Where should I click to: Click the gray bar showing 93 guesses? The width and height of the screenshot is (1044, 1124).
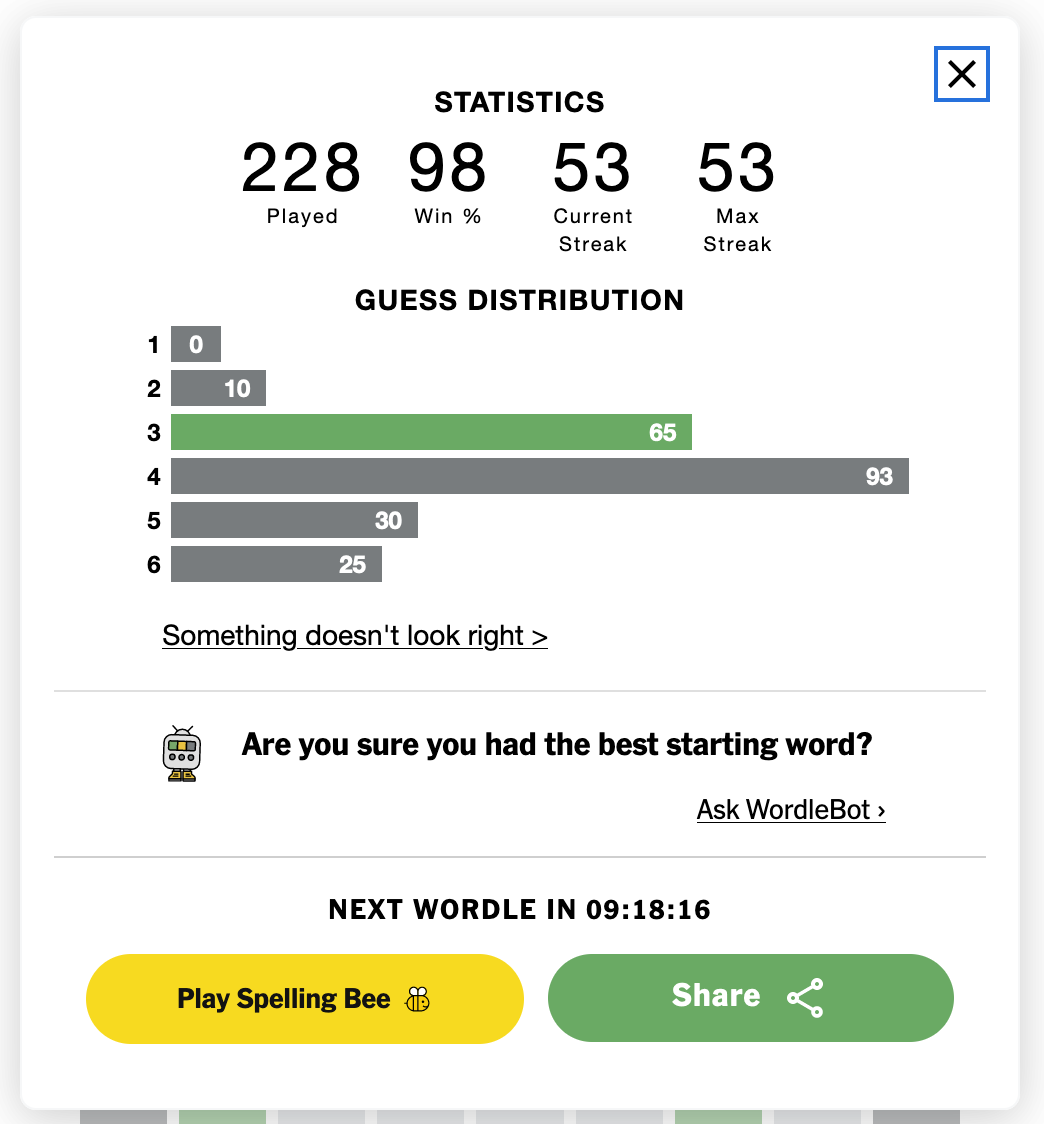coord(539,476)
